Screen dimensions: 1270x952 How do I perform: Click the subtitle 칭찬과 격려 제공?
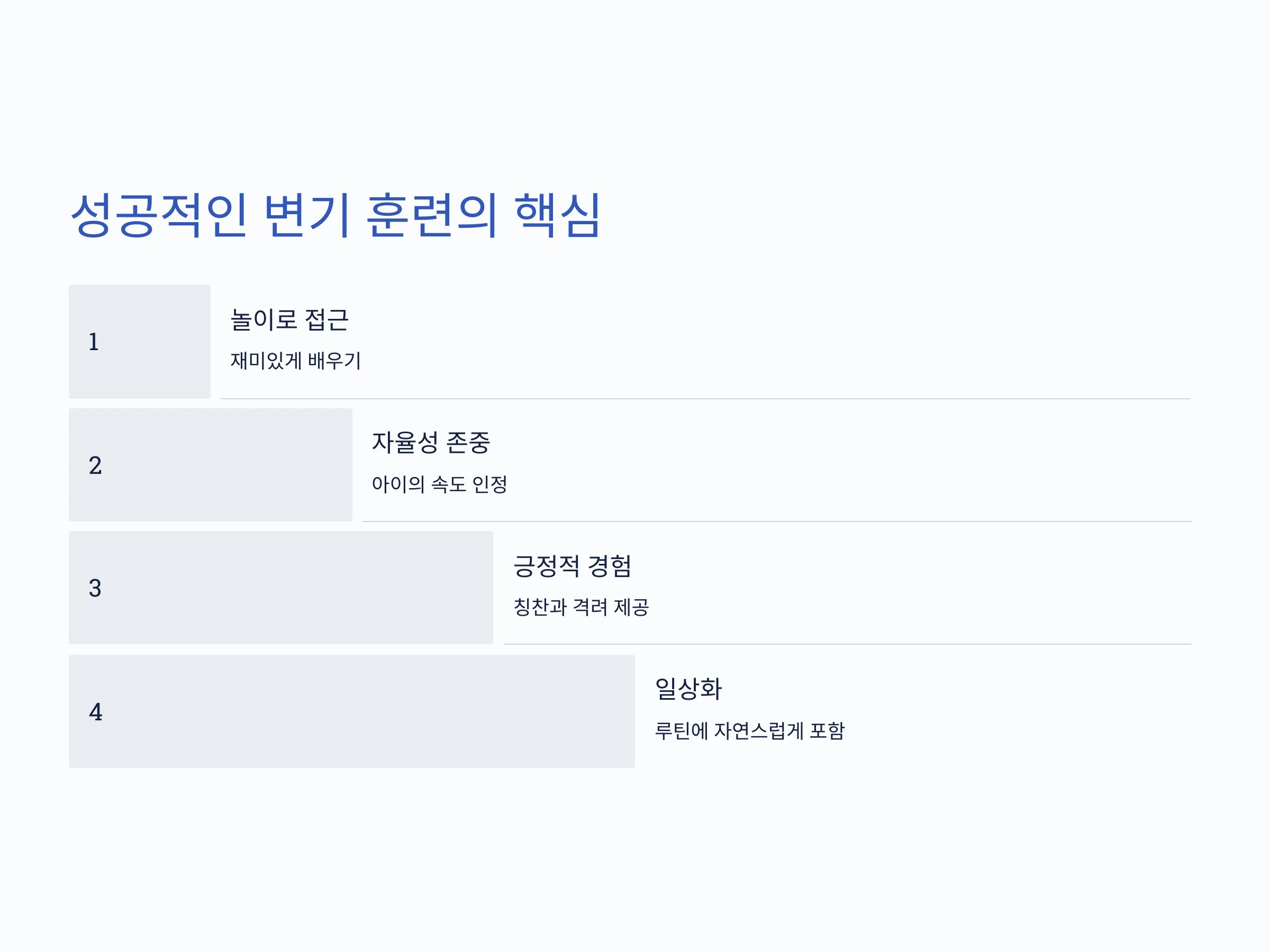(x=581, y=607)
